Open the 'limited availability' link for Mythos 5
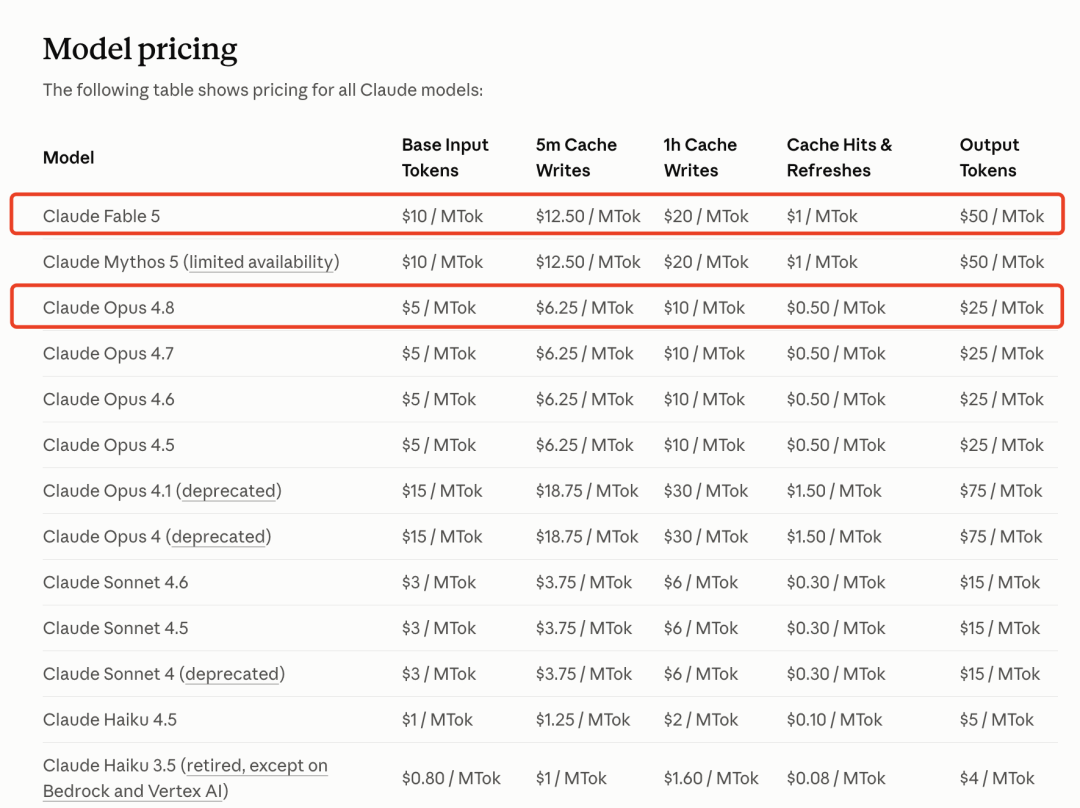 click(x=261, y=262)
